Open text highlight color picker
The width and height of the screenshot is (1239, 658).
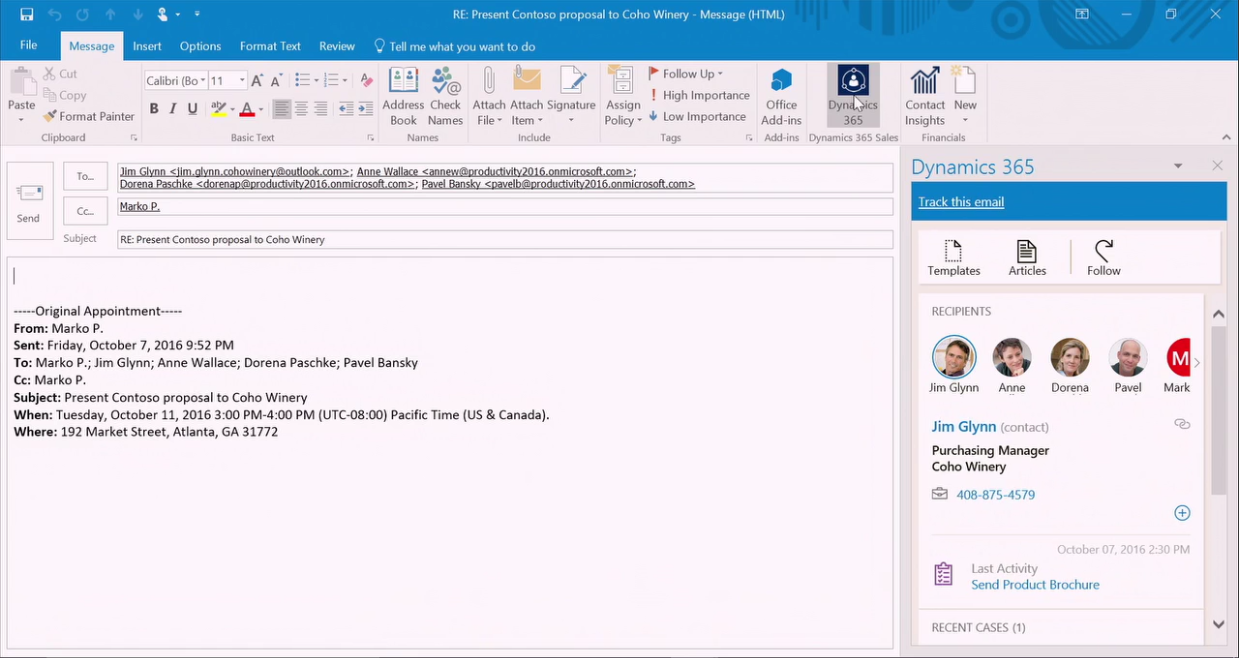(232, 109)
